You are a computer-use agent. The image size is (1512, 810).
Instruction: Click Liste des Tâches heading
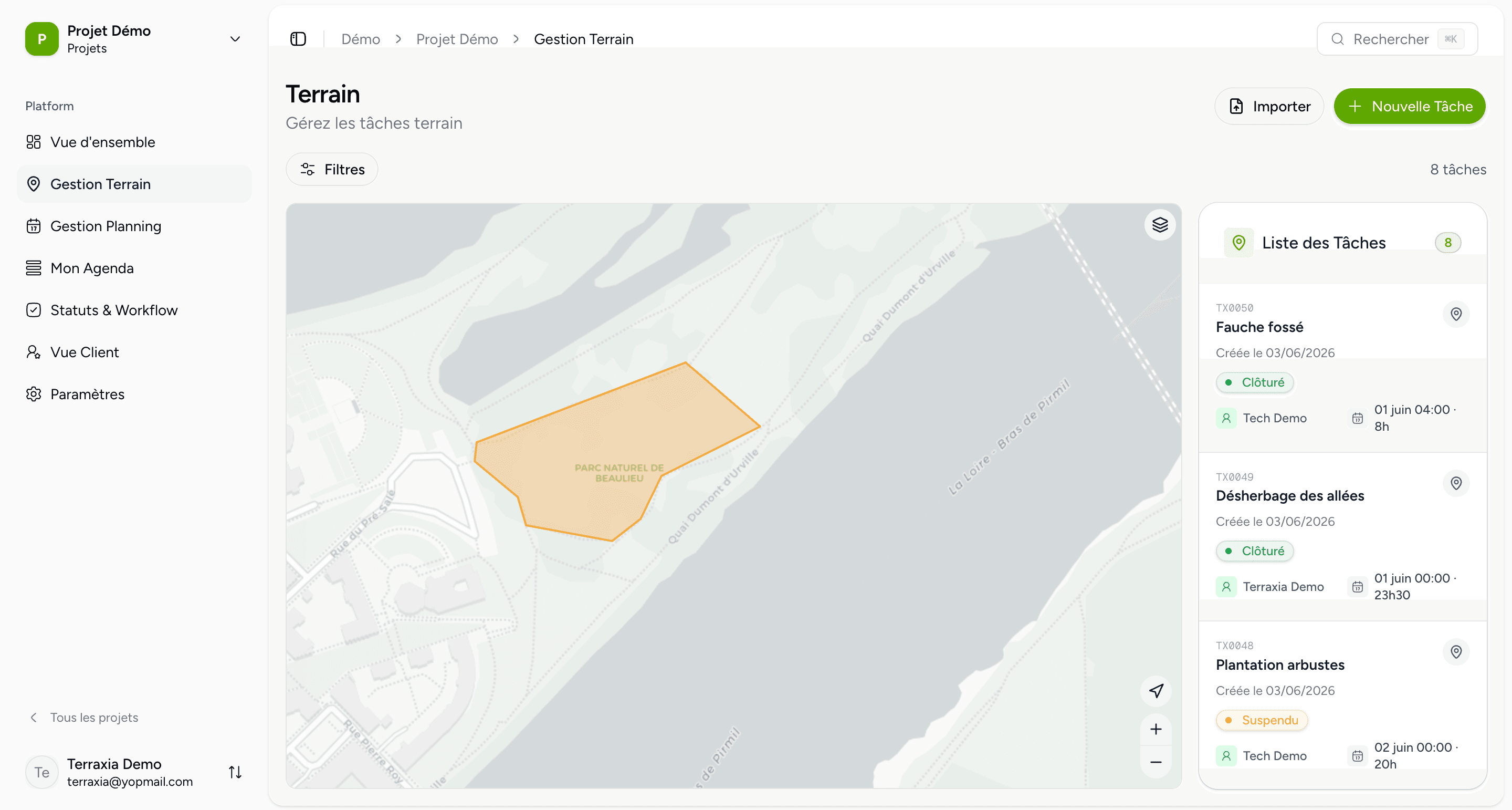click(1324, 243)
